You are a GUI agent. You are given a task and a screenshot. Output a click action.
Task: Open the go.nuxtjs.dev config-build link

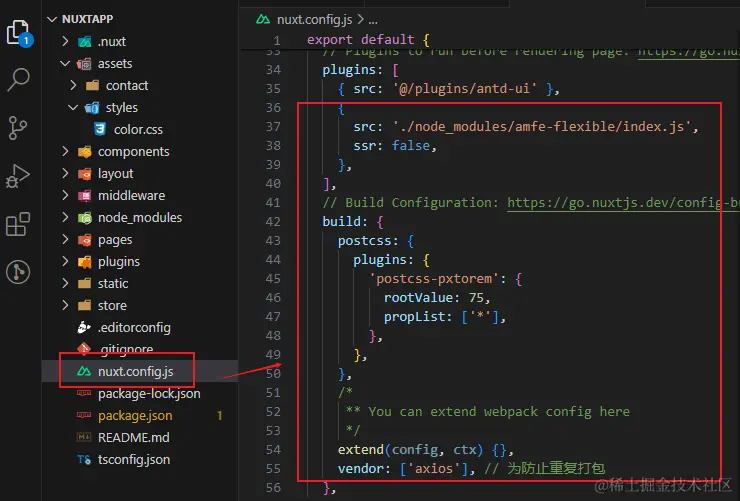(x=623, y=203)
